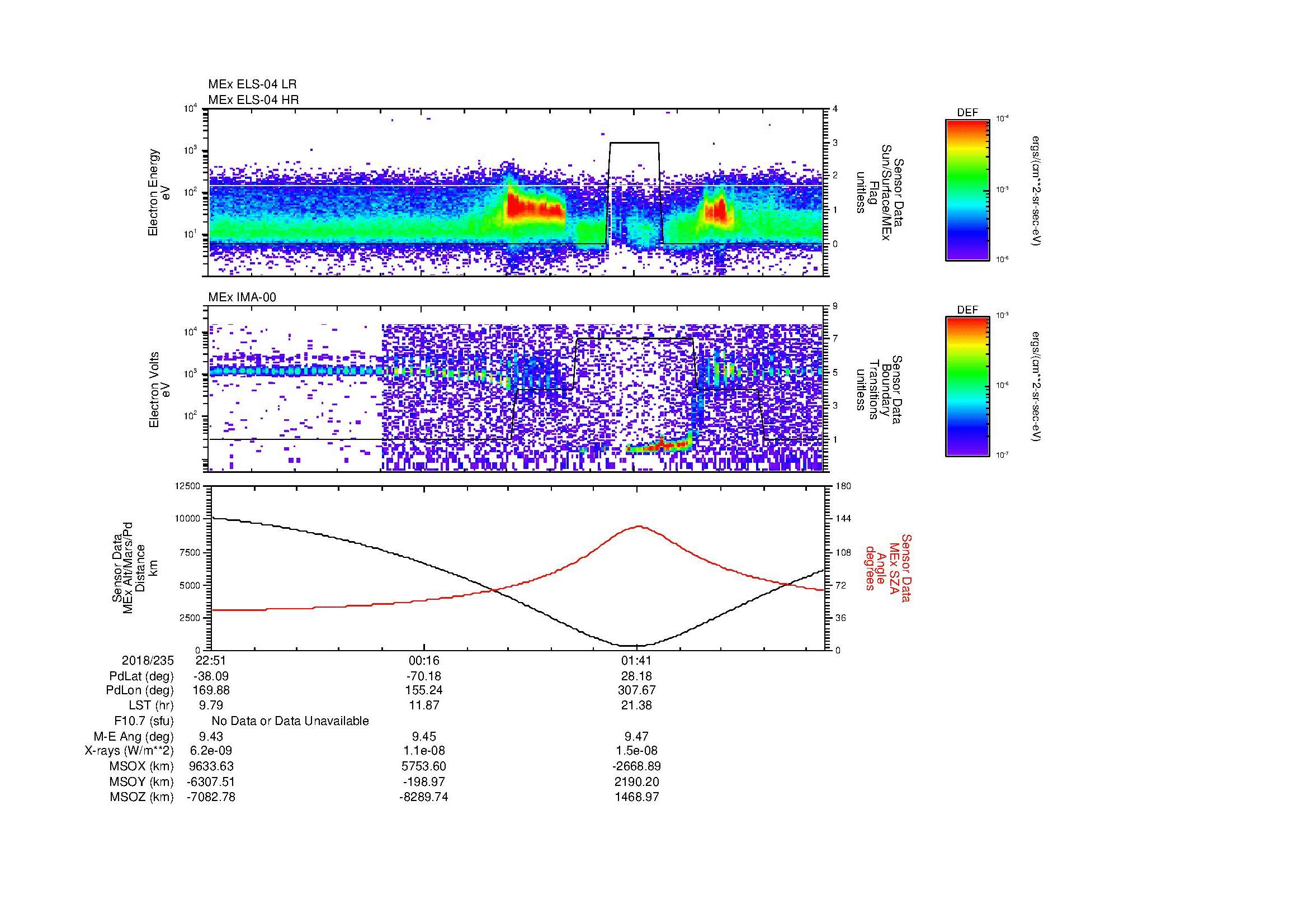Click the MSOY (km) row label
Image resolution: width=1308 pixels, height=924 pixels.
(142, 781)
